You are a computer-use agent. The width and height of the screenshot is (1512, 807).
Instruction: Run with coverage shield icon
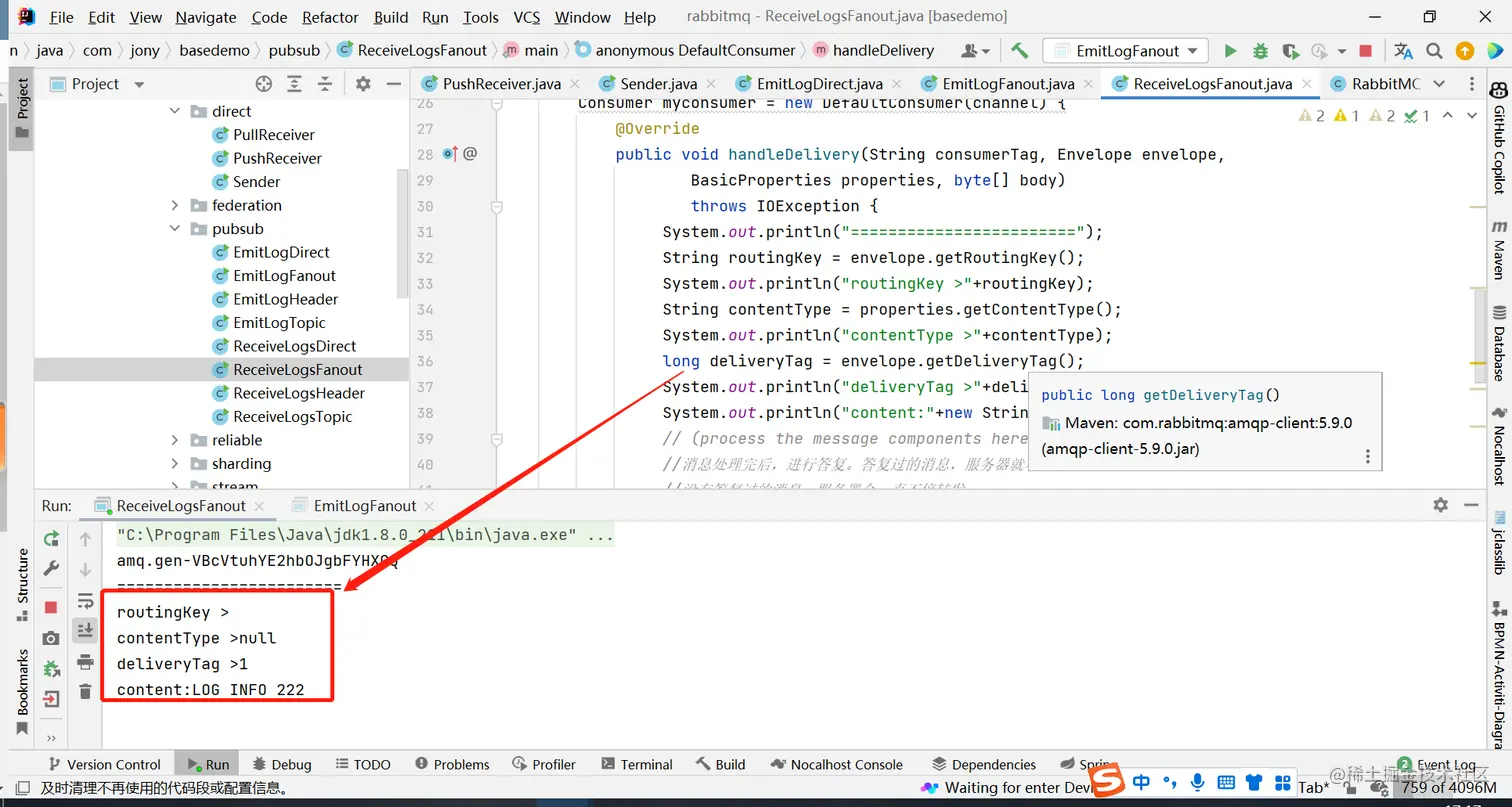point(1290,51)
